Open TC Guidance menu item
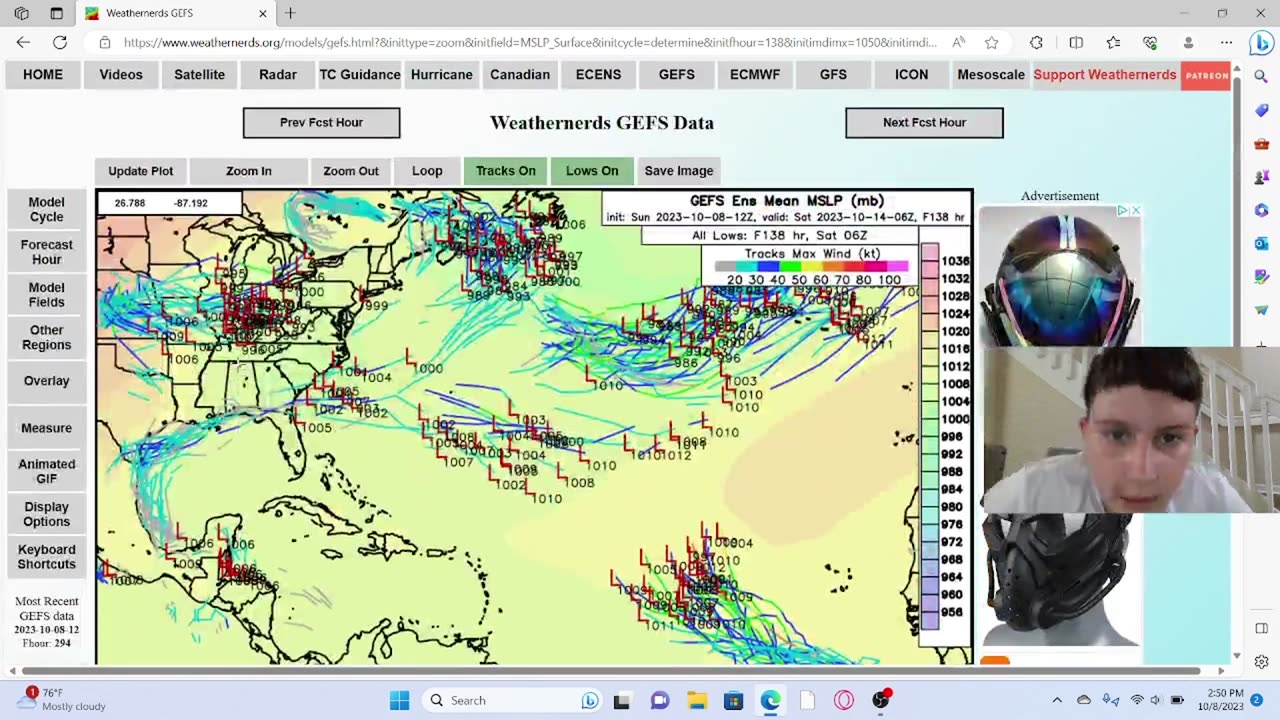Screen dimensions: 1280x720 coord(360,75)
